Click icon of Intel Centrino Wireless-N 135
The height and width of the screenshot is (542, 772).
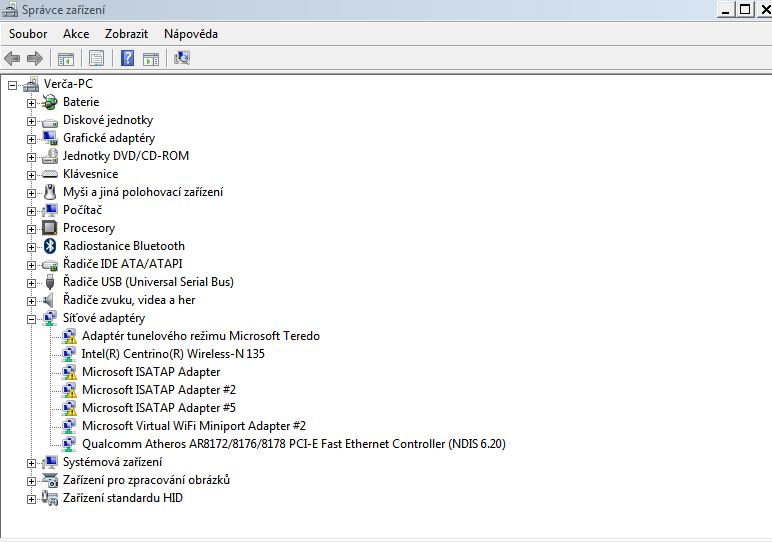69,354
